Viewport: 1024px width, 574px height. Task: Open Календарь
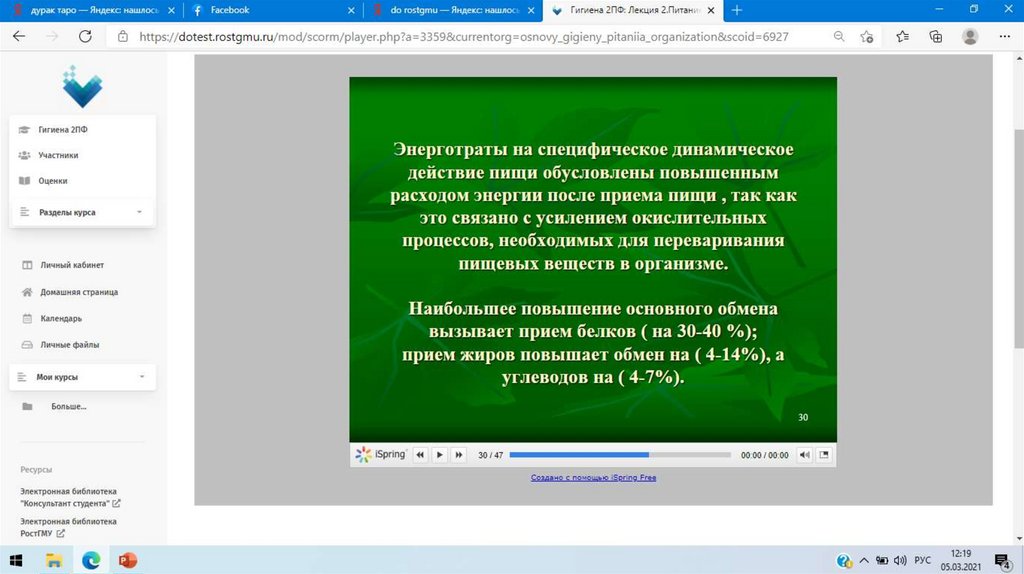61,319
